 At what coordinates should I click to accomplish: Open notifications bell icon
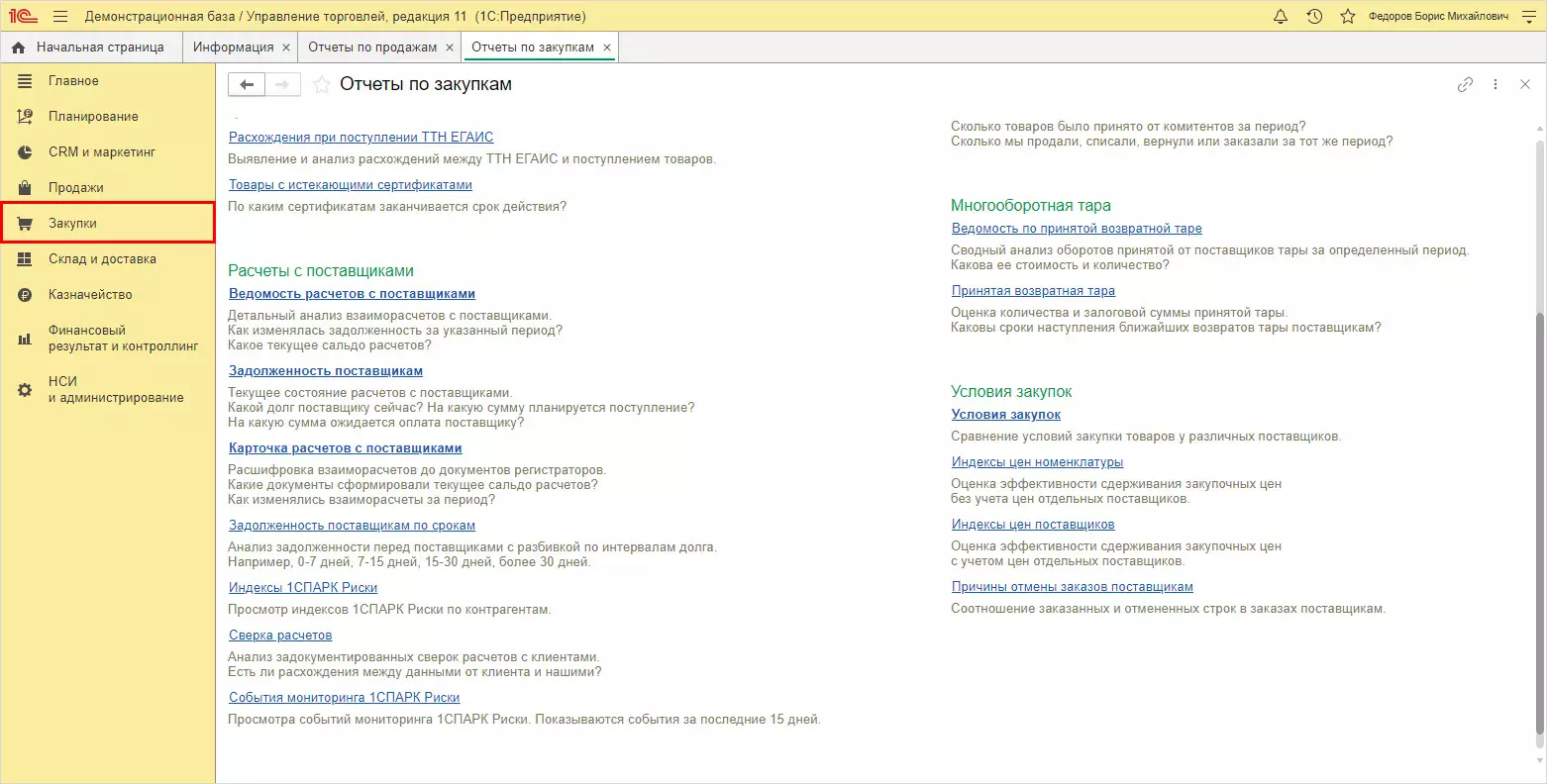pos(1281,17)
